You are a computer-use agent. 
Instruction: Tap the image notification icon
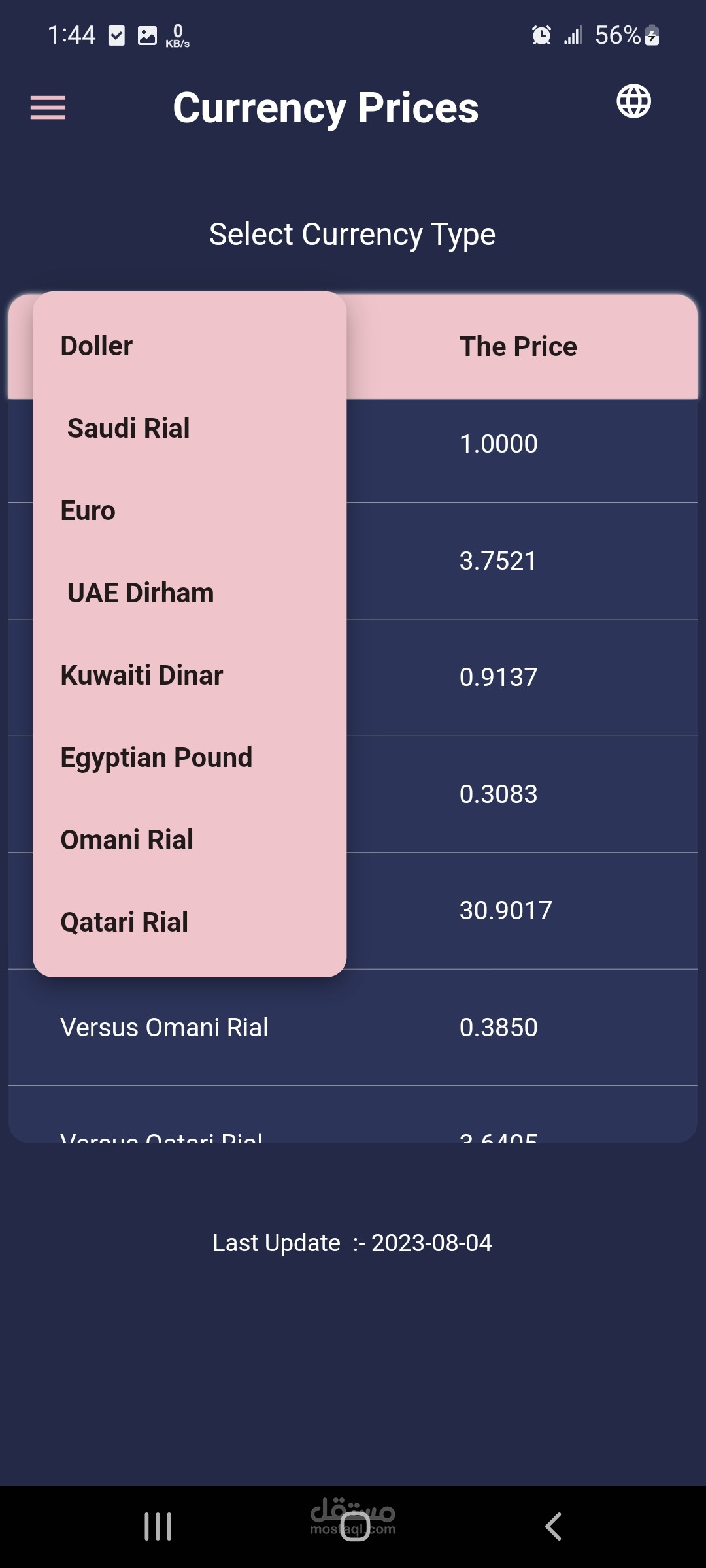pyautogui.click(x=147, y=35)
